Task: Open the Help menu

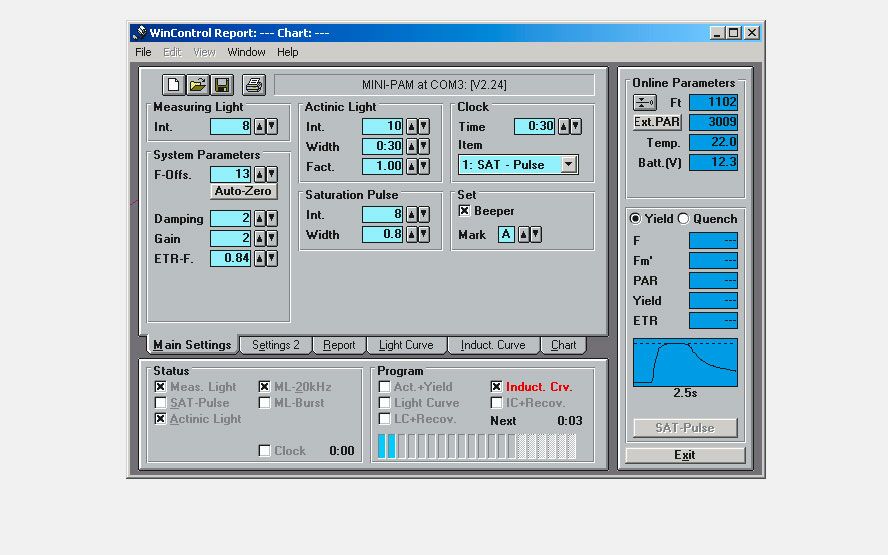Action: point(288,52)
